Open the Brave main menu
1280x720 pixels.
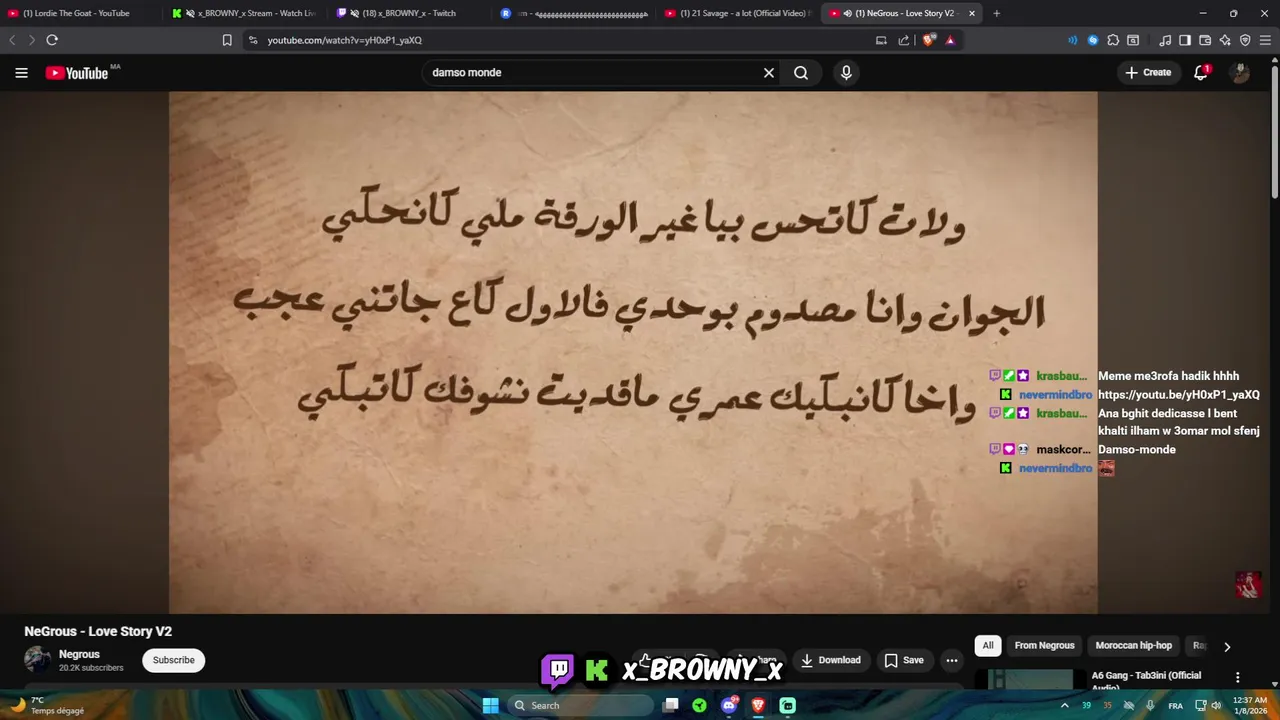[1266, 40]
